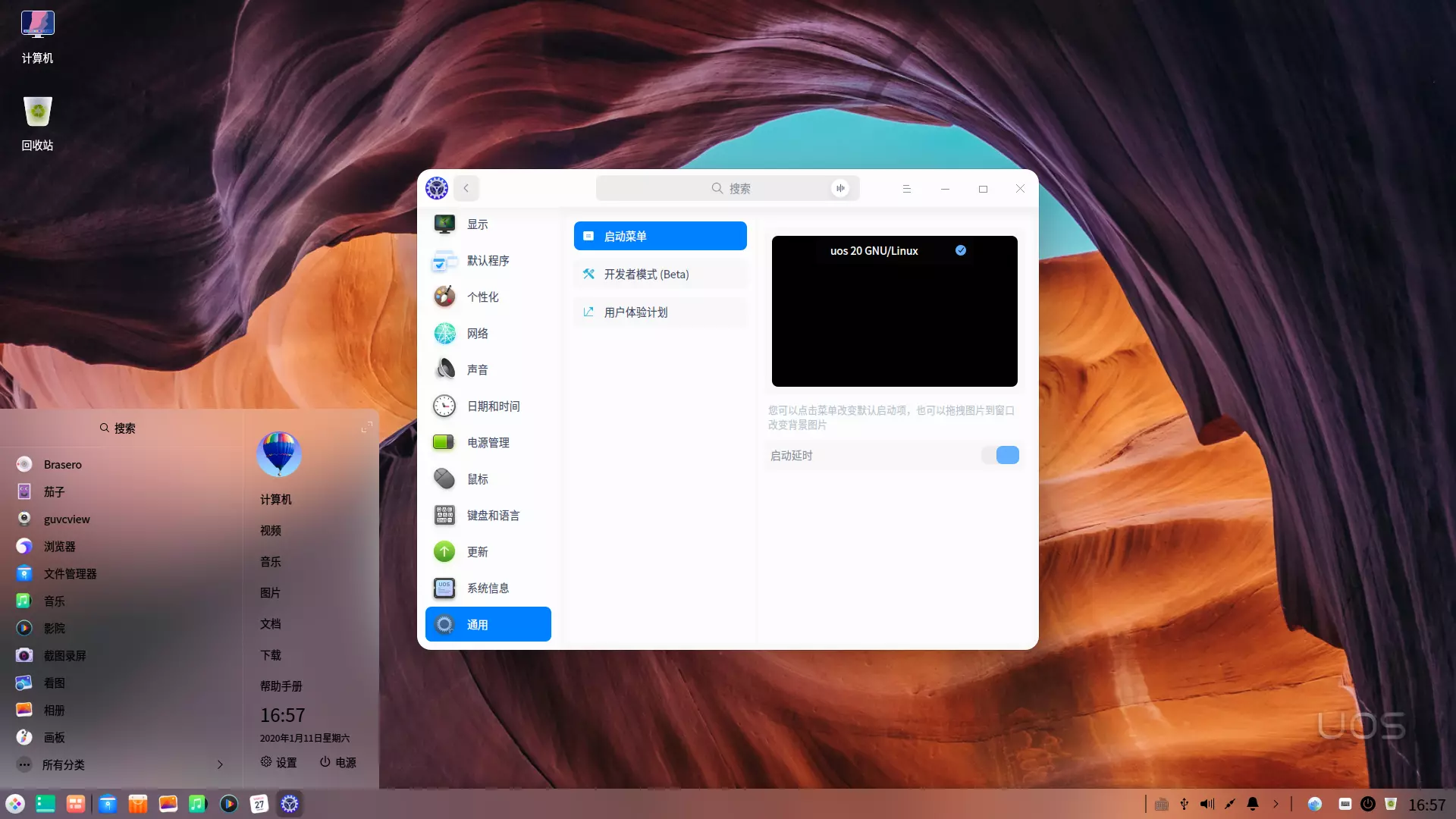The image size is (1456, 819).
Task: Open the 显示 (Display) settings module
Action: pos(478,224)
